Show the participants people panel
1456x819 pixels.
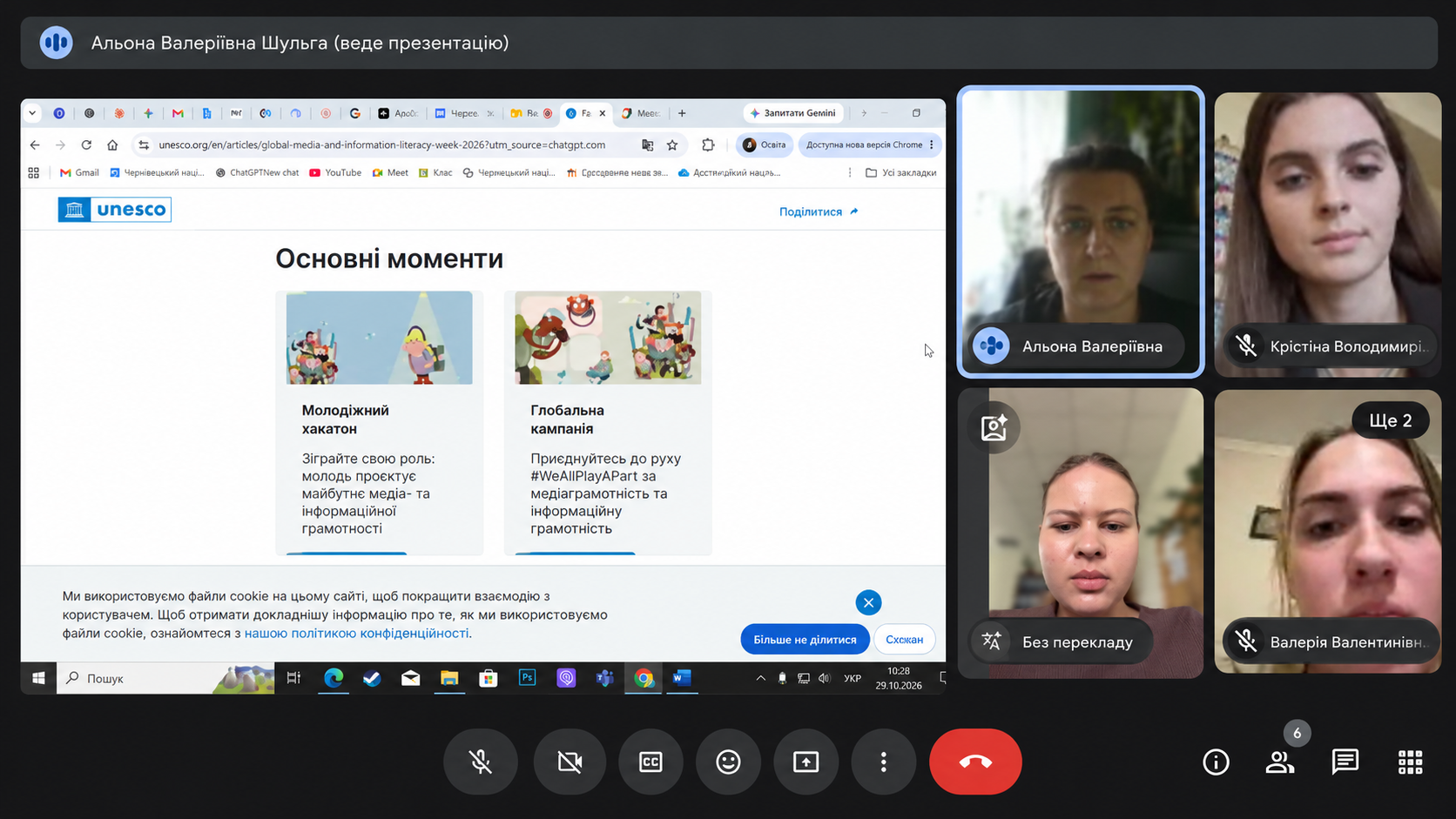click(1279, 762)
